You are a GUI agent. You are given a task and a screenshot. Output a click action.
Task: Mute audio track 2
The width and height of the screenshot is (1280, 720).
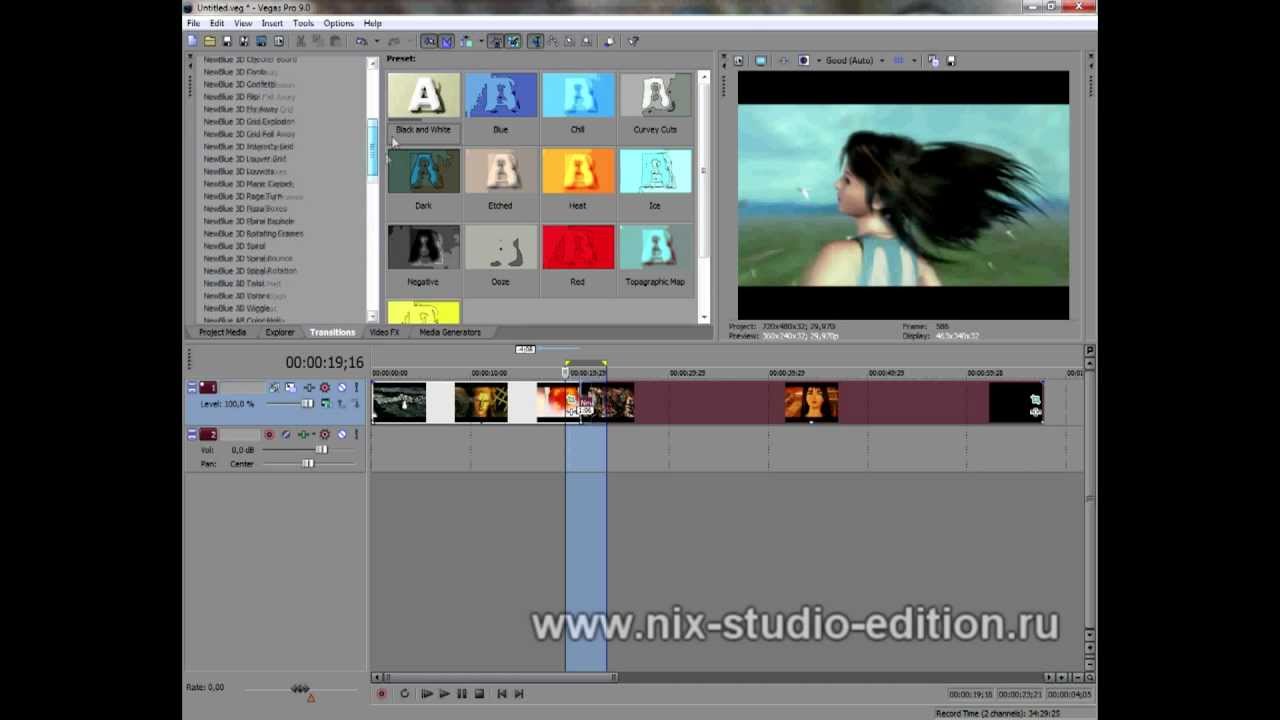pyautogui.click(x=342, y=434)
